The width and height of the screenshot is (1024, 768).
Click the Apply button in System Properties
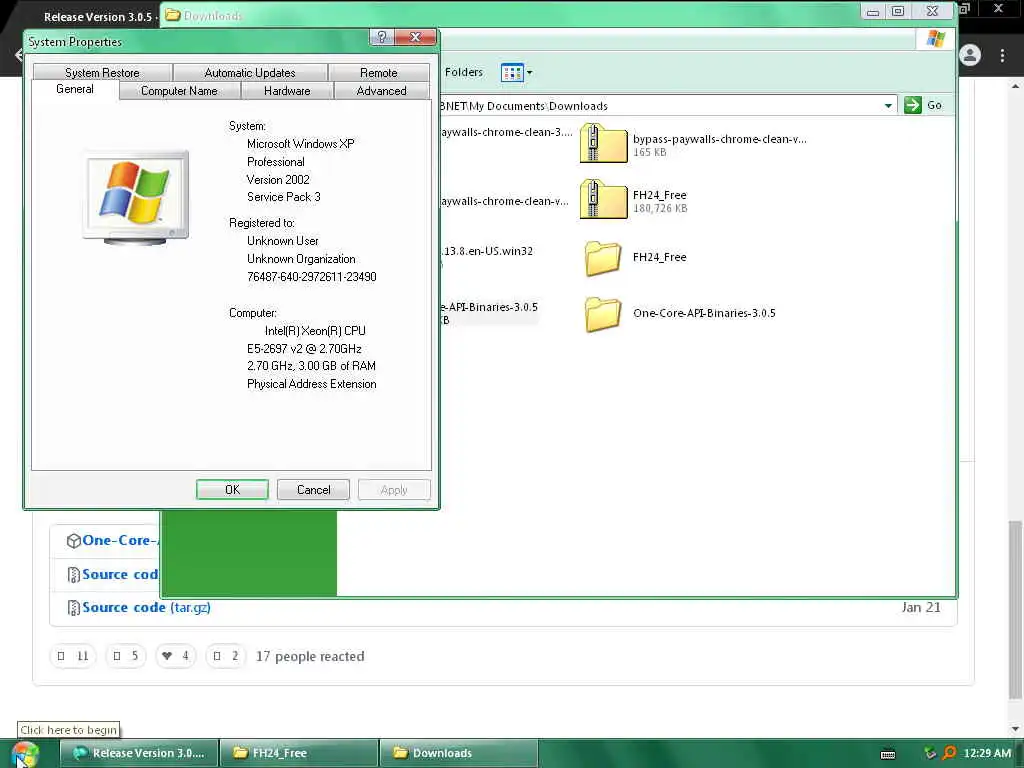394,490
